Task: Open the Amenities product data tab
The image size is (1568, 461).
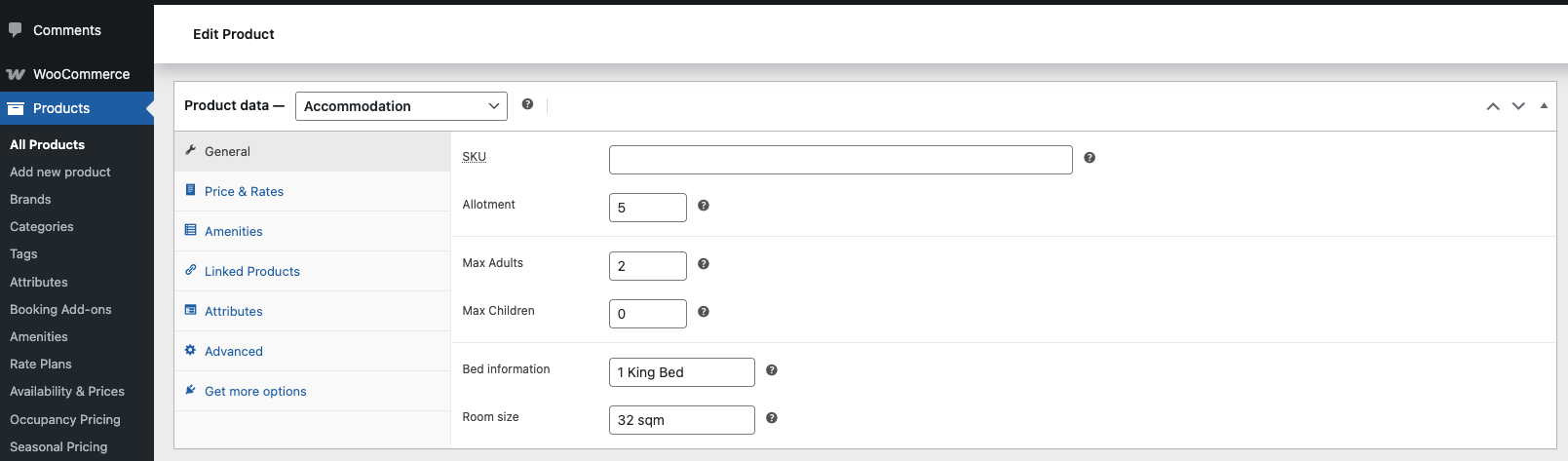Action: click(234, 232)
